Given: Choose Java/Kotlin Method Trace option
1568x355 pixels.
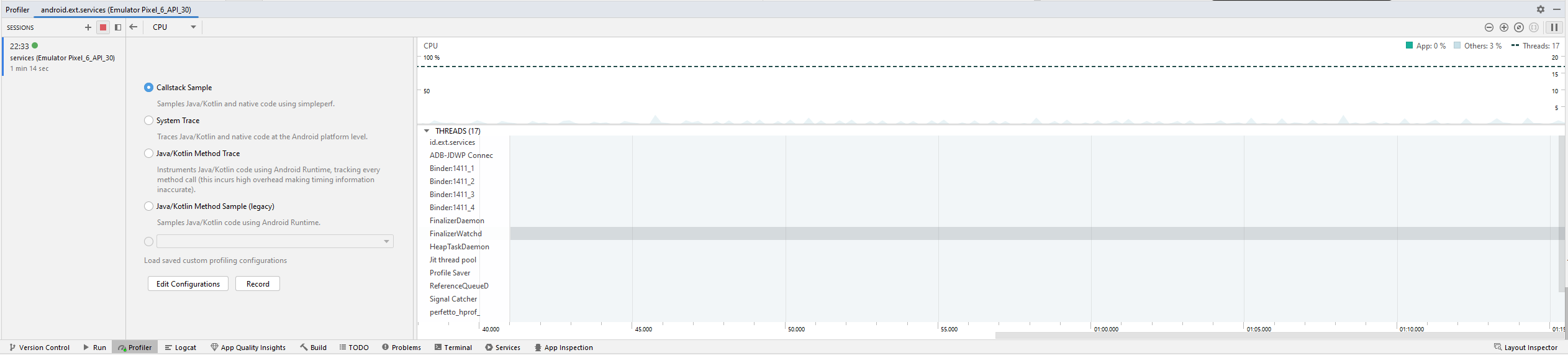Looking at the screenshot, I should click(149, 154).
